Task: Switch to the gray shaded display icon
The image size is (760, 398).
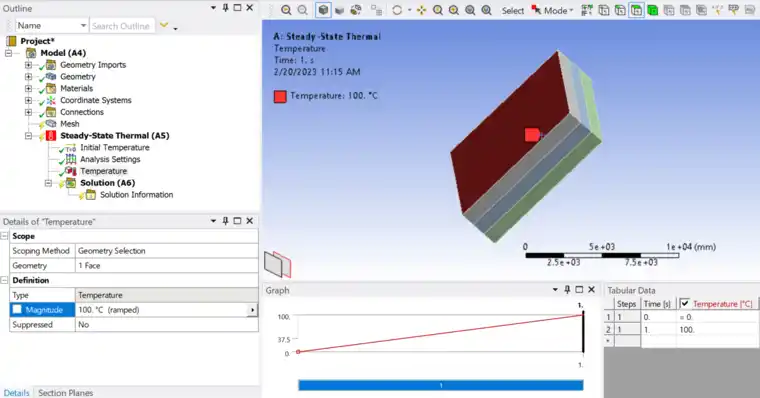Action: 339,10
